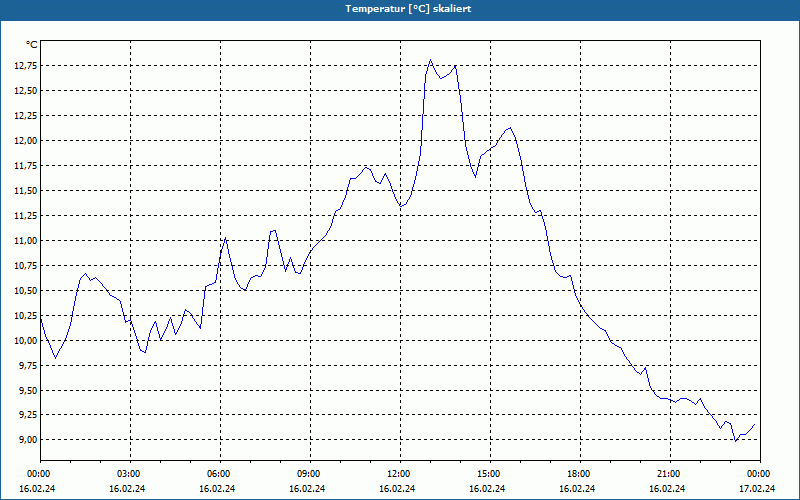
Task: Pick the 16.02.24 date under 15:00
Action: (x=487, y=488)
